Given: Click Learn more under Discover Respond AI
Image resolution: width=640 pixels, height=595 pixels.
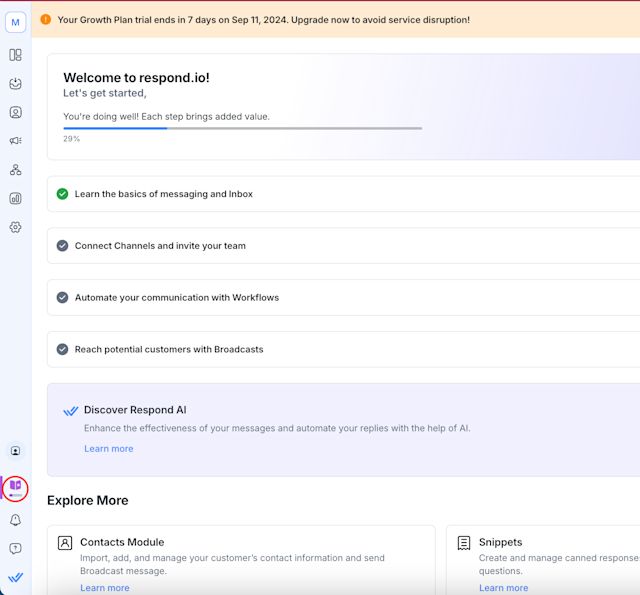Looking at the screenshot, I should pyautogui.click(x=109, y=448).
